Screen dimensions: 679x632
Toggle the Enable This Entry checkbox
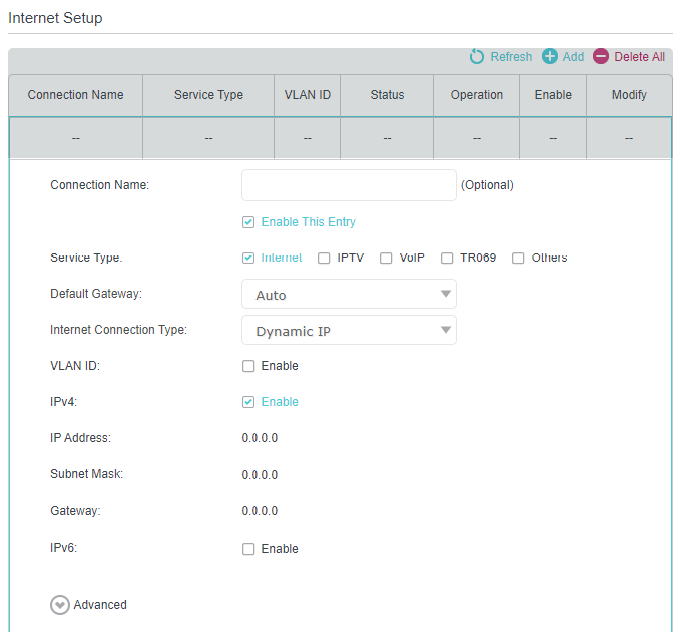[248, 222]
